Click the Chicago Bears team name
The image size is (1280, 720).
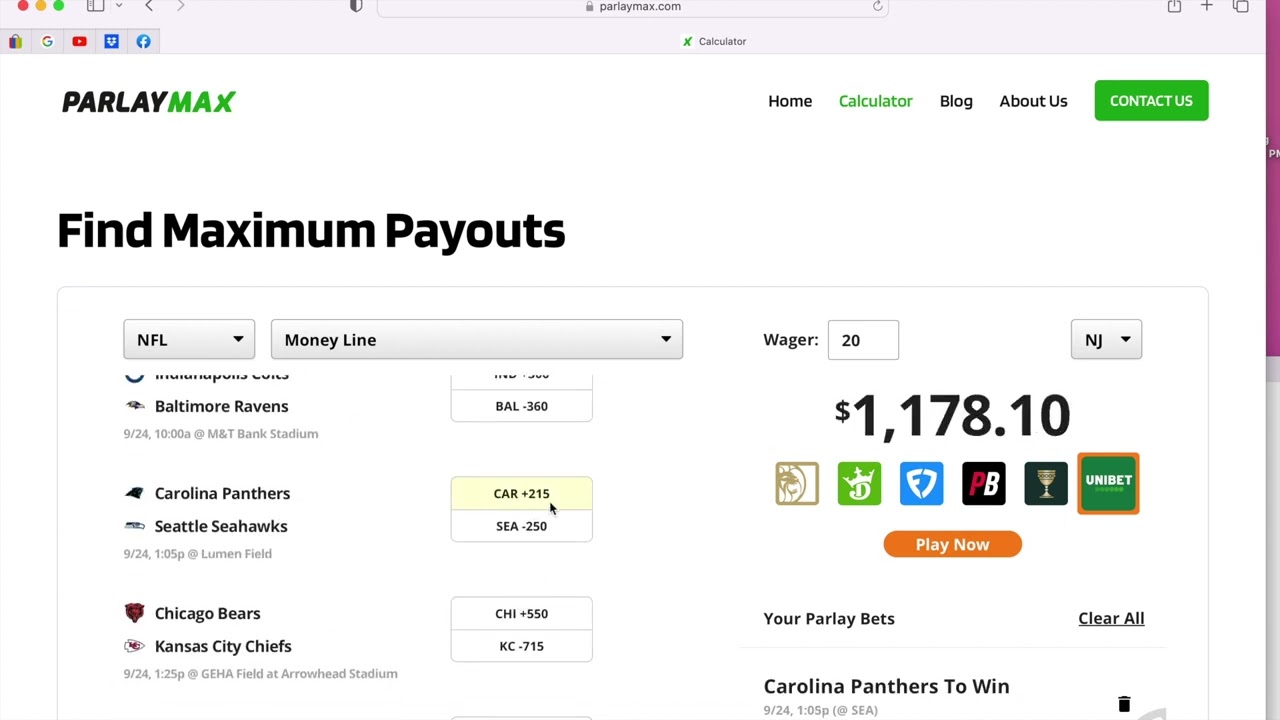pyautogui.click(x=207, y=613)
